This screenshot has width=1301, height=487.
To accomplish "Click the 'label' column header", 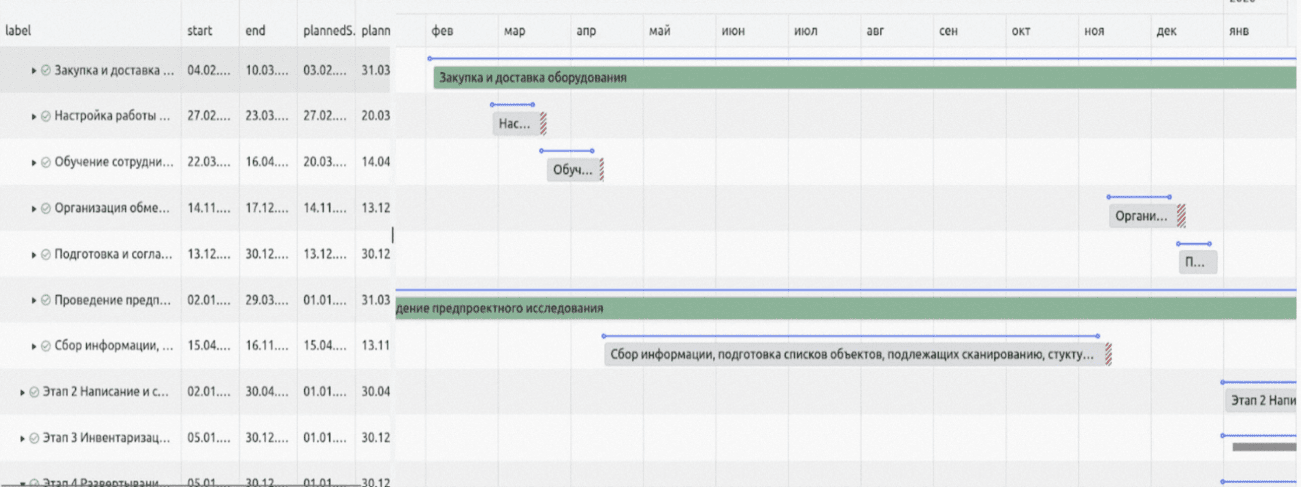I will [x=18, y=31].
